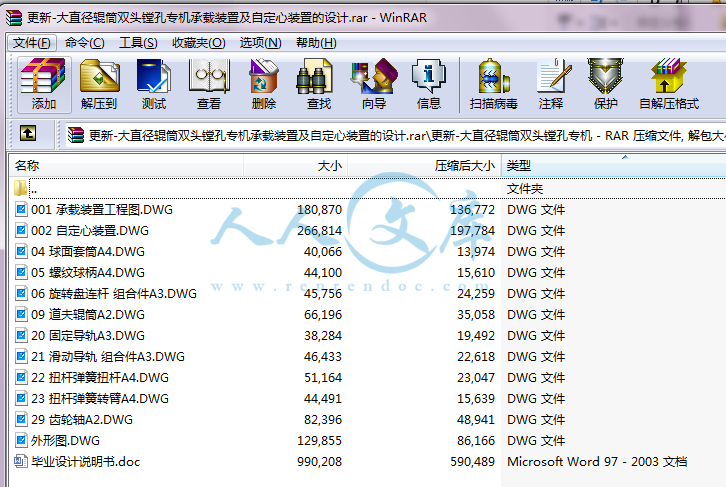The width and height of the screenshot is (726, 487).
Task: Click the type cell Microsoft Word 97 - 2003 文档
Action: (x=597, y=462)
